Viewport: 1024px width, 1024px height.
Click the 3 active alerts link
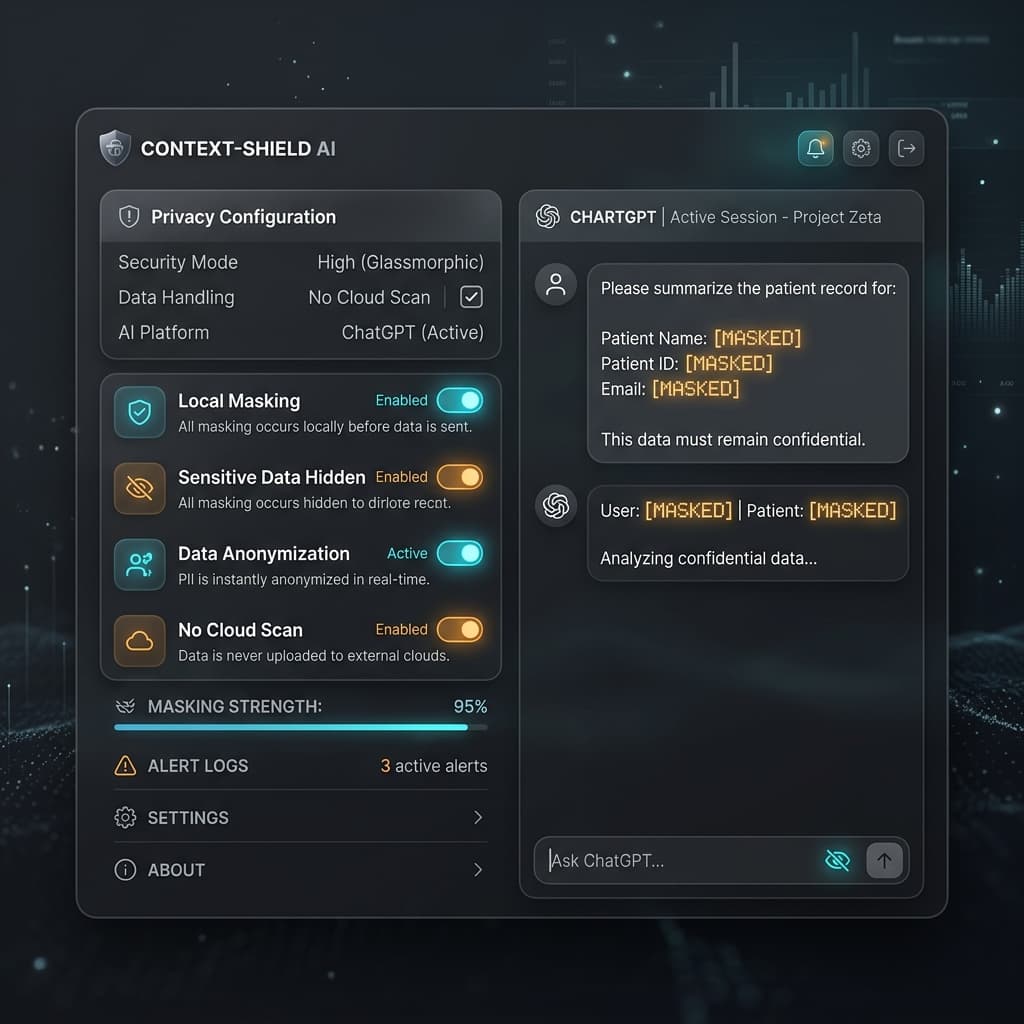point(434,765)
